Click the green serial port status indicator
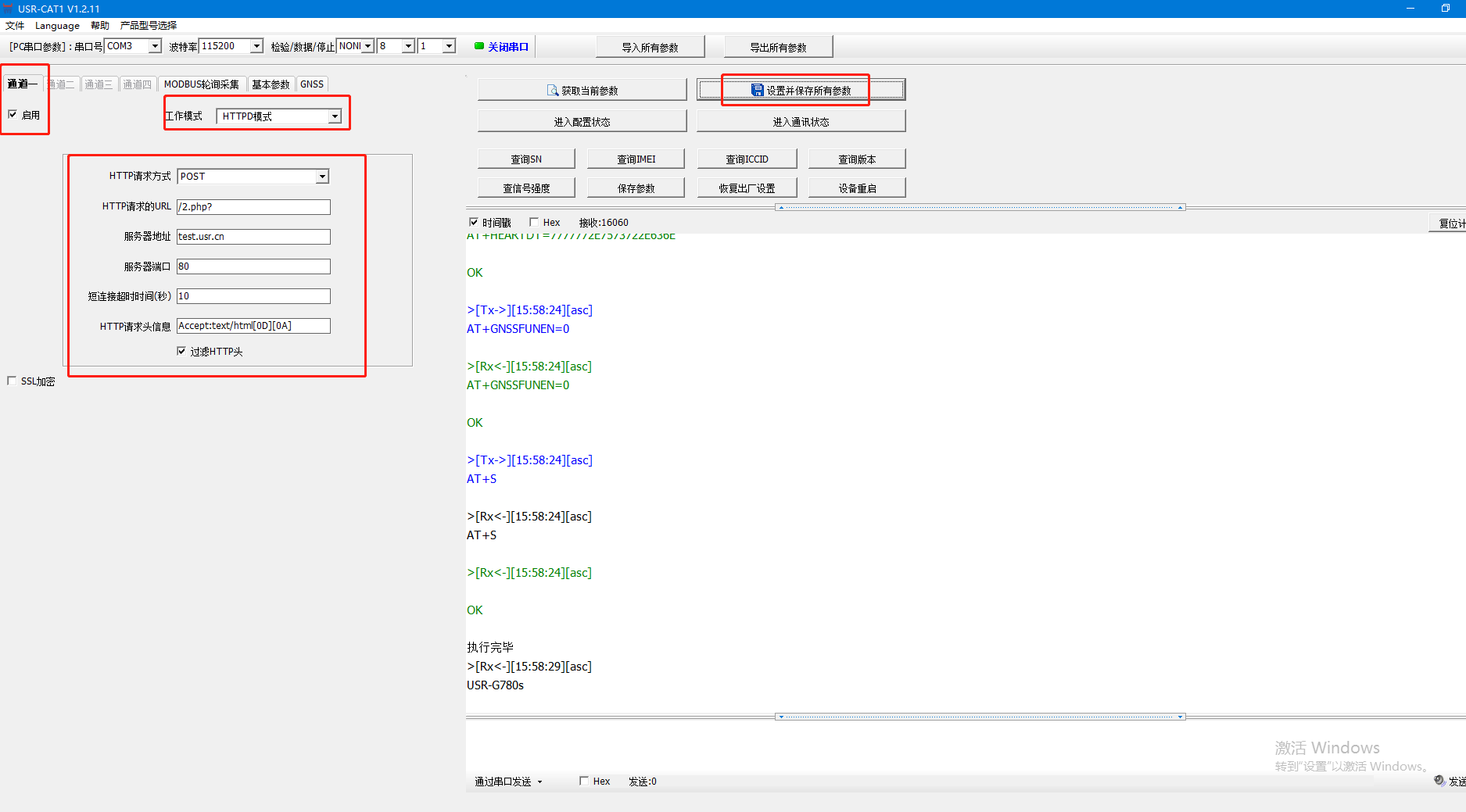This screenshot has width=1466, height=812. pos(479,46)
